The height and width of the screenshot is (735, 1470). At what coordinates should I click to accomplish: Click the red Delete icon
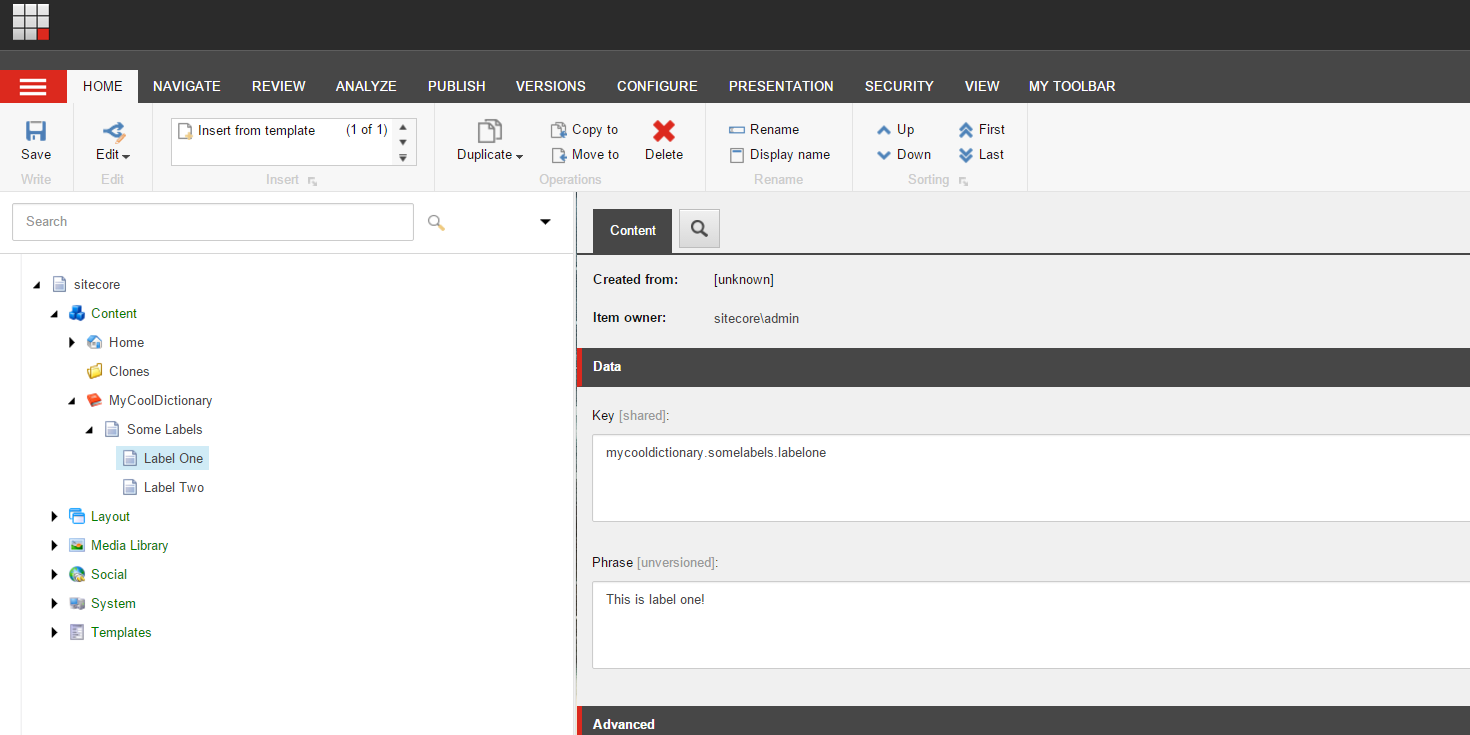(664, 131)
